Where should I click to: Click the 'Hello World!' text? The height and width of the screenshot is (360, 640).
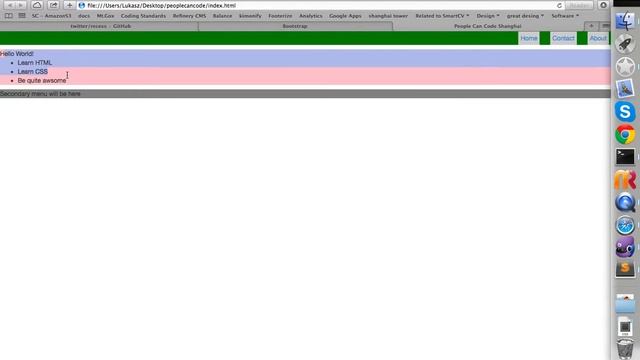pos(17,53)
